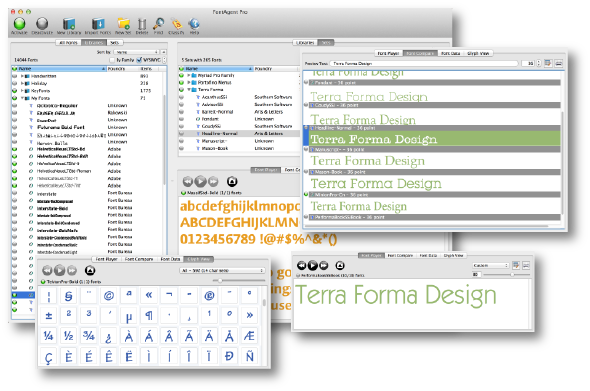Viewport: 590px width, 391px height.
Task: Select Font Data tab in Font Compare window
Action: [450, 53]
